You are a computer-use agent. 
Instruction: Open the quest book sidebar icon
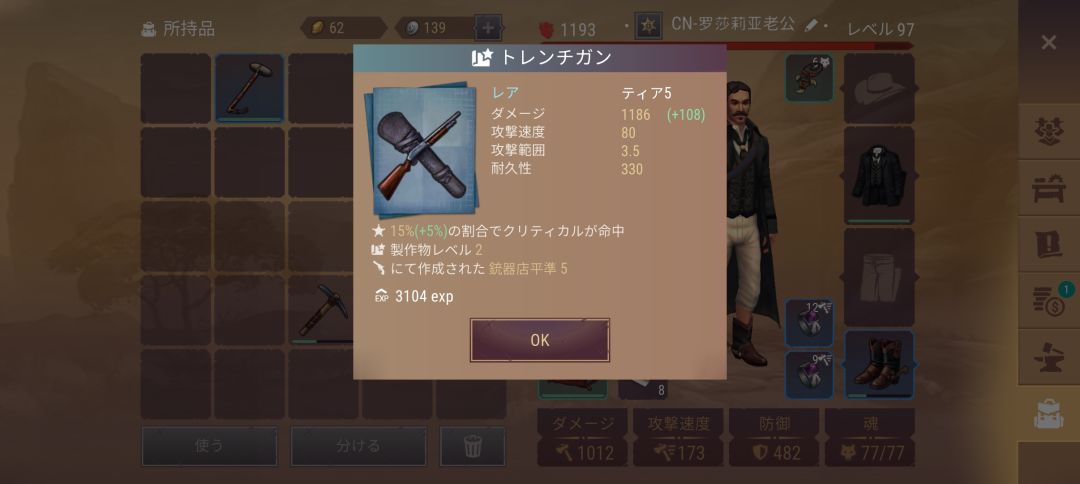click(x=1048, y=244)
